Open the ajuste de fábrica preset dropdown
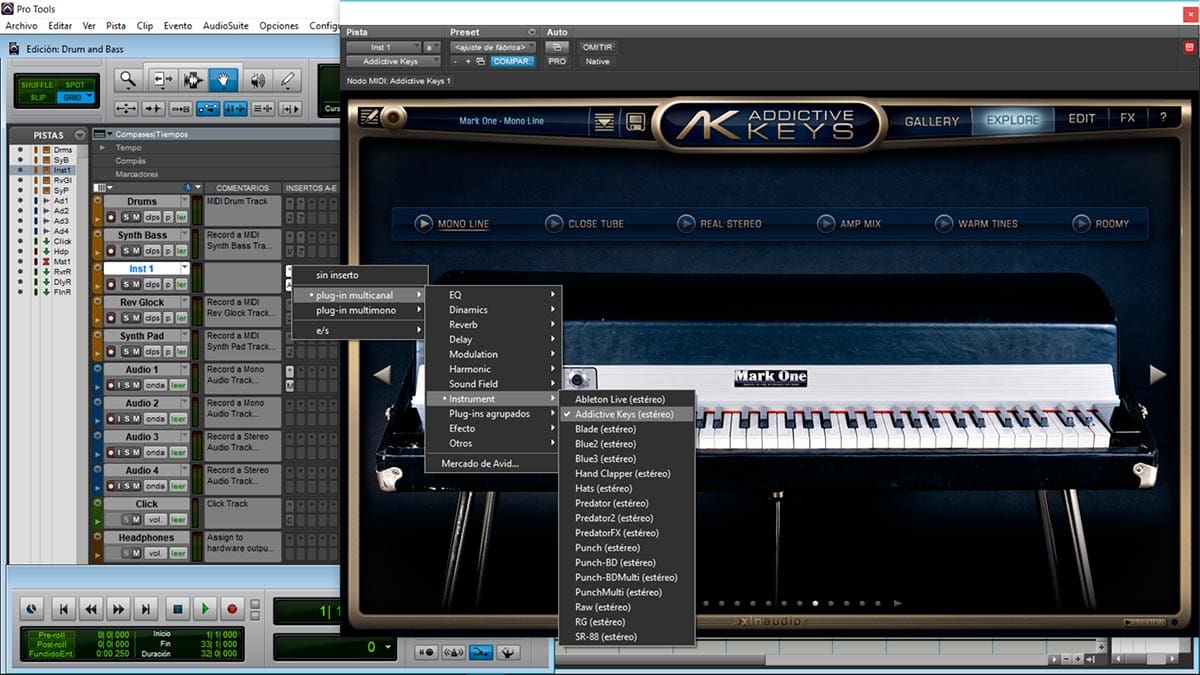The width and height of the screenshot is (1200, 675). pos(493,47)
